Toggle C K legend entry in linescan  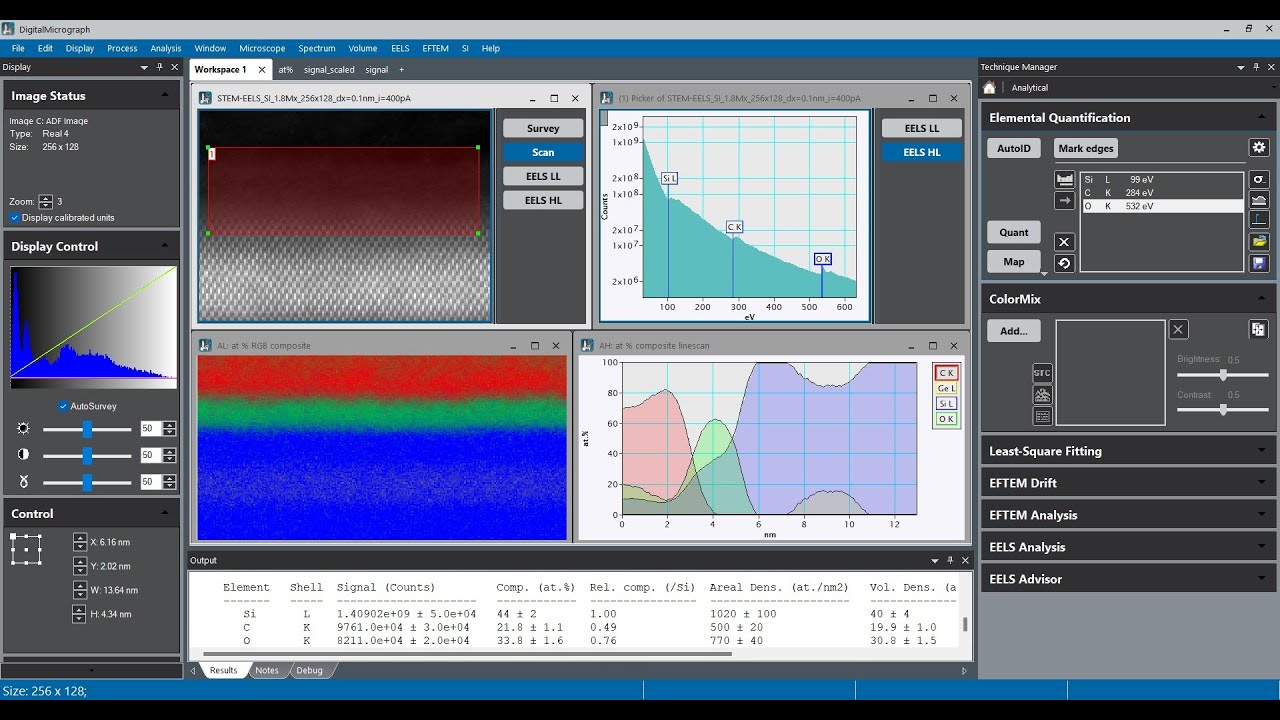pyautogui.click(x=946, y=373)
